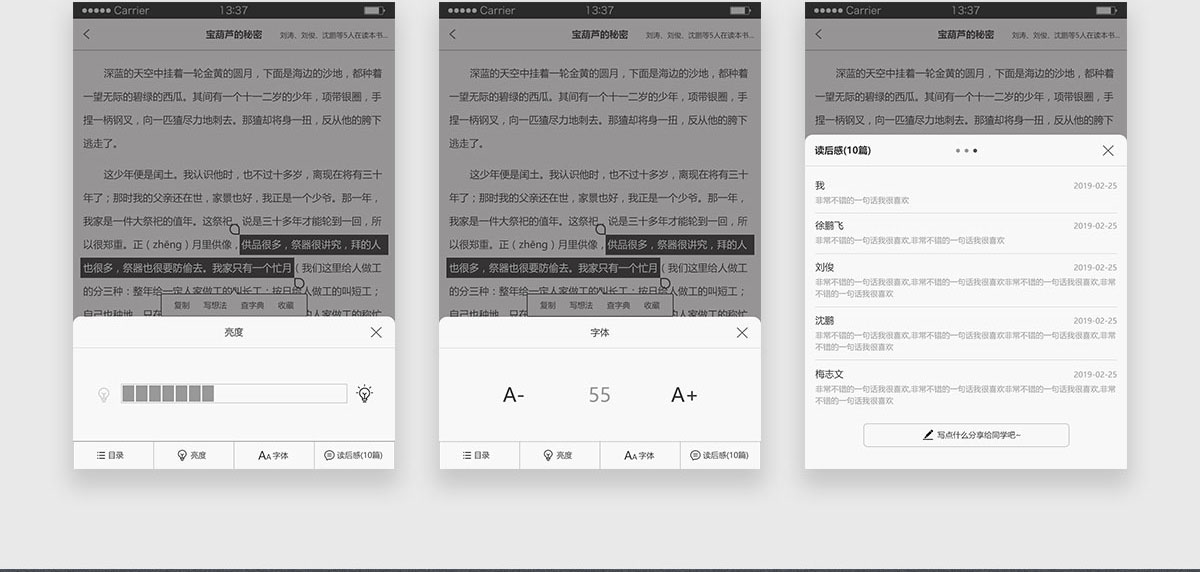
Task: Click the 13:37 clock in the font screen
Action: (x=600, y=10)
